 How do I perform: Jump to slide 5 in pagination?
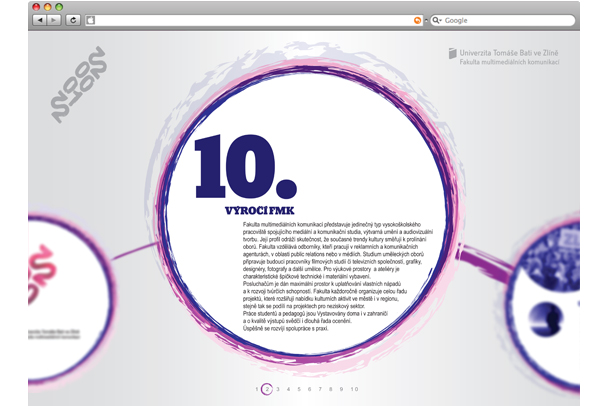point(299,388)
